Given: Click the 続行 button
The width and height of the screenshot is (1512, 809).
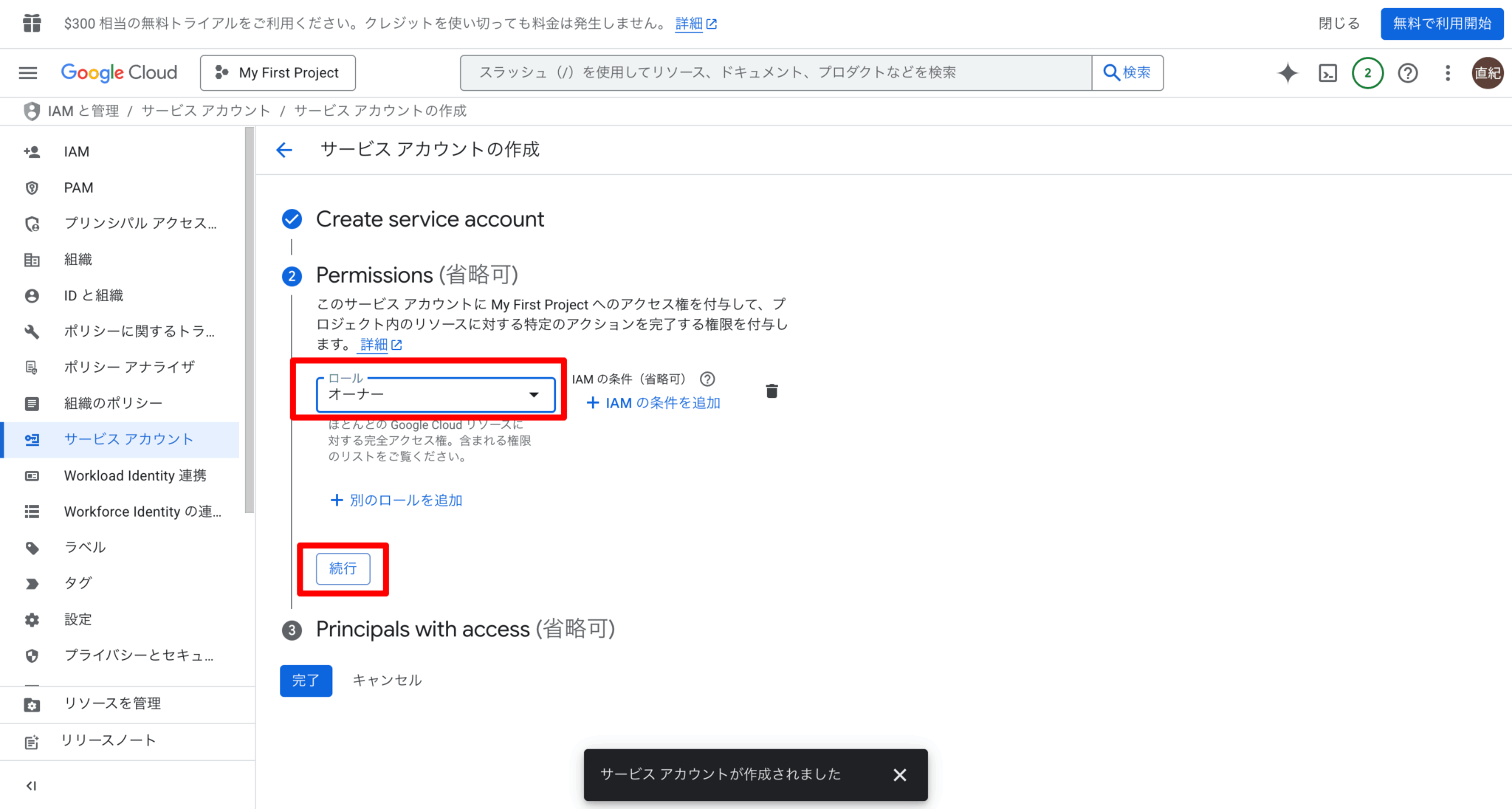Looking at the screenshot, I should click(x=343, y=568).
